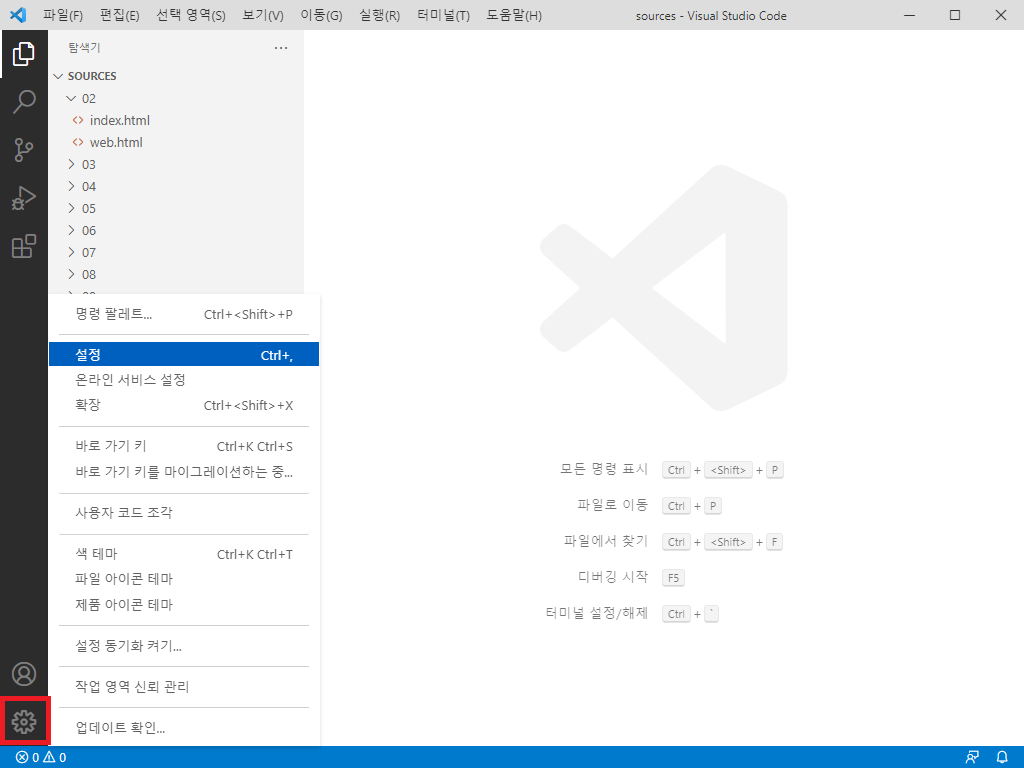Open the 편집(E) menu
The image size is (1024, 768).
pyautogui.click(x=120, y=15)
